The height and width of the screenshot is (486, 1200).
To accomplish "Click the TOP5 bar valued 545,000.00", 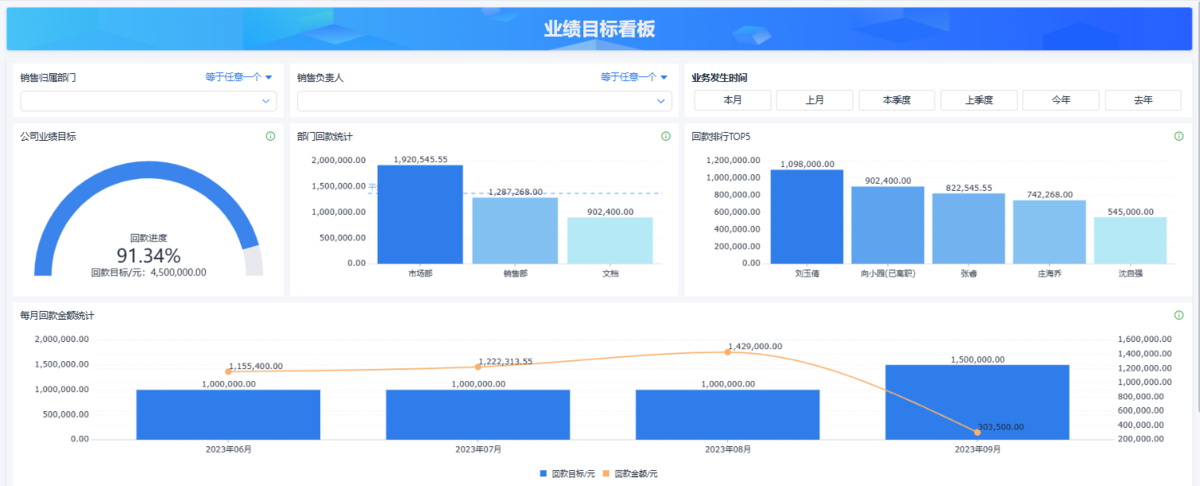I will pyautogui.click(x=1131, y=240).
